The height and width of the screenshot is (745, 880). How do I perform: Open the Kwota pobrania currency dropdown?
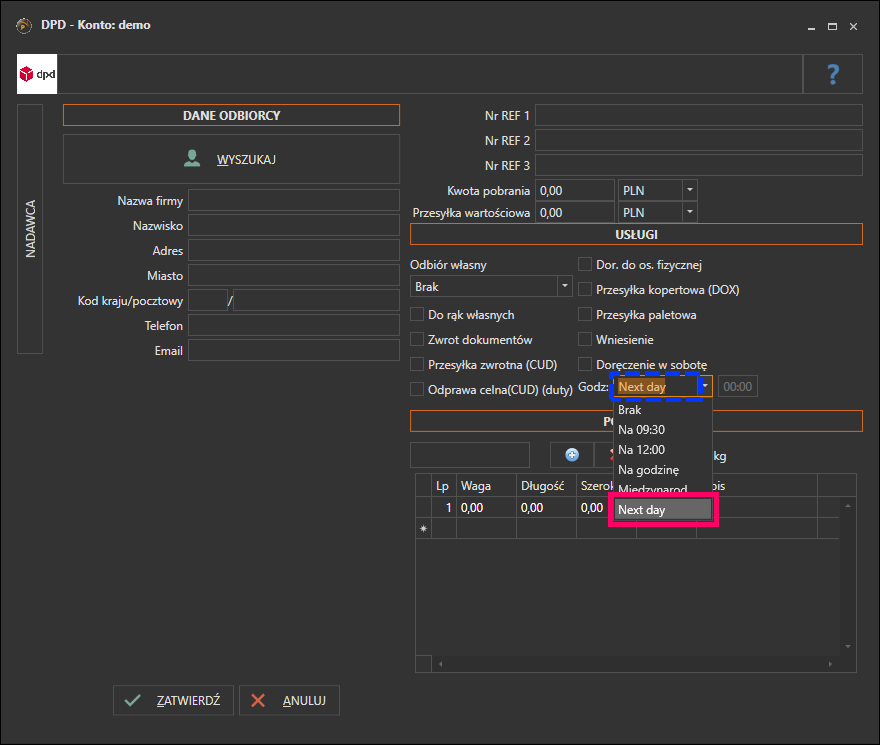click(690, 190)
